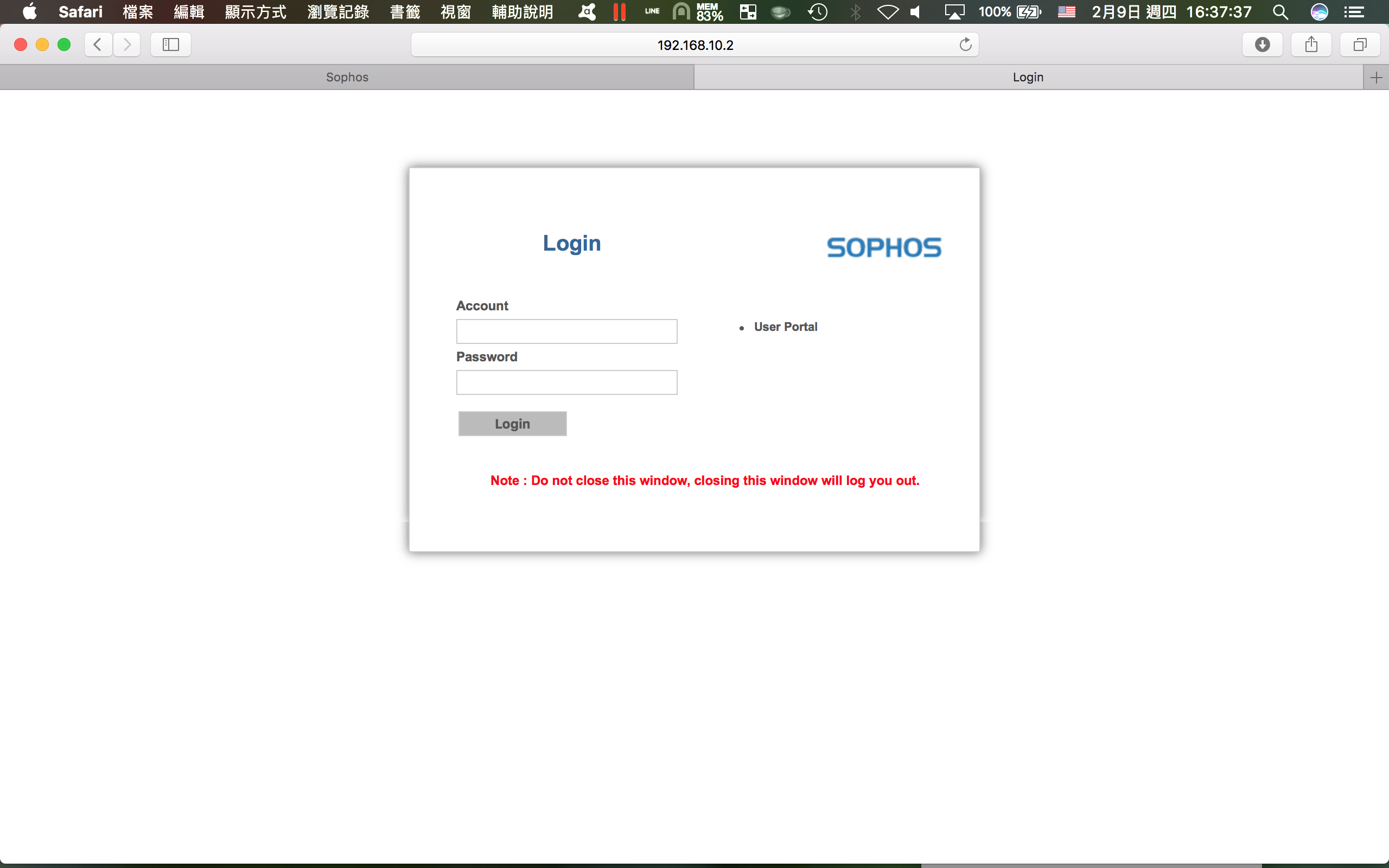Screen dimensions: 1389x868
Task: Click the date and time clock
Action: coord(1171,11)
